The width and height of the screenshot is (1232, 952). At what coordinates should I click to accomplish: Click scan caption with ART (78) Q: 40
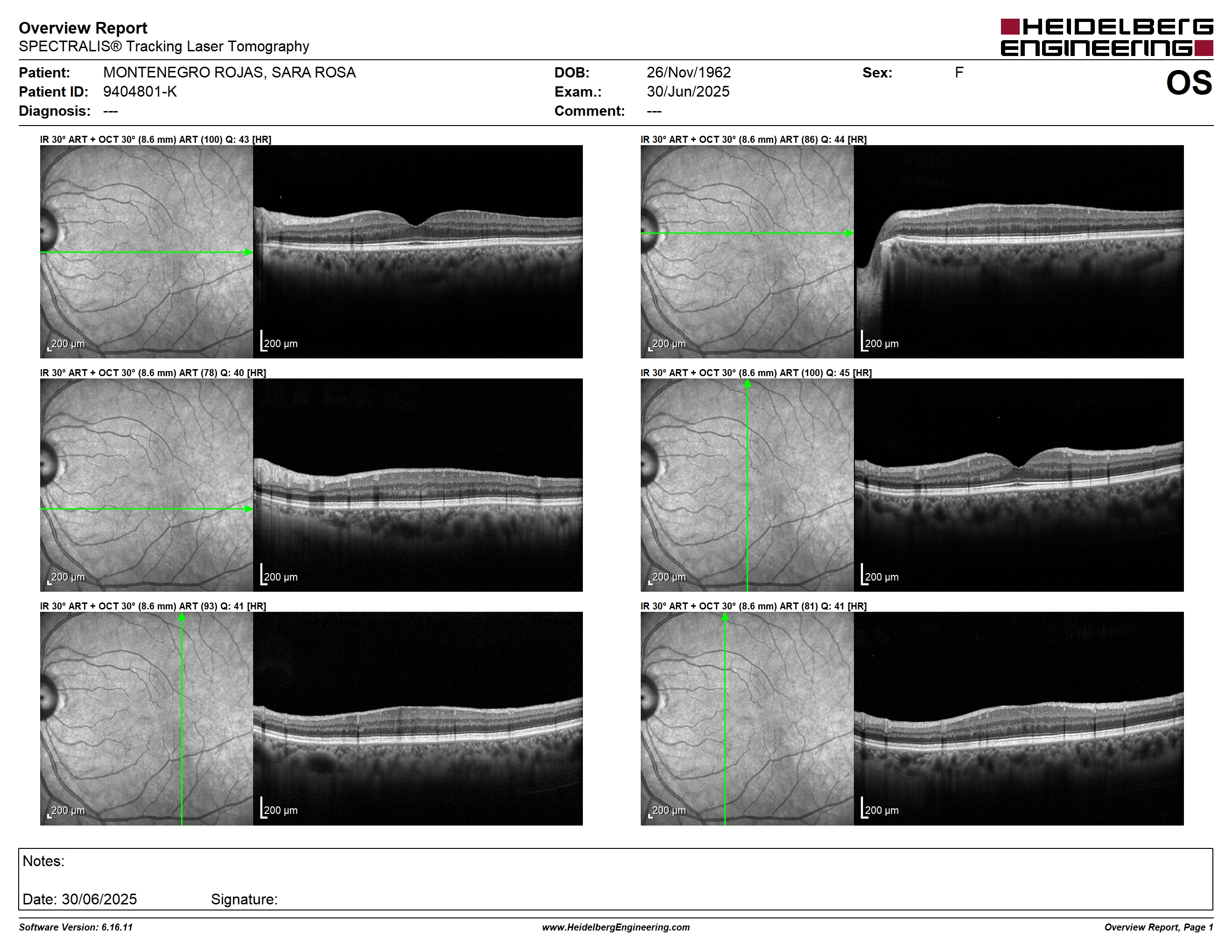(153, 373)
